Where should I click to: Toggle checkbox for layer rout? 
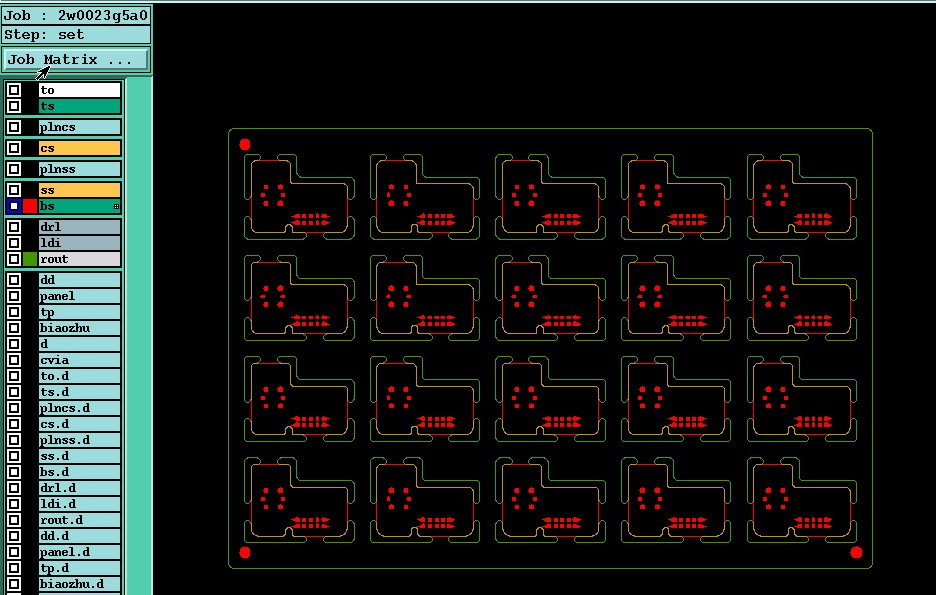(14, 259)
